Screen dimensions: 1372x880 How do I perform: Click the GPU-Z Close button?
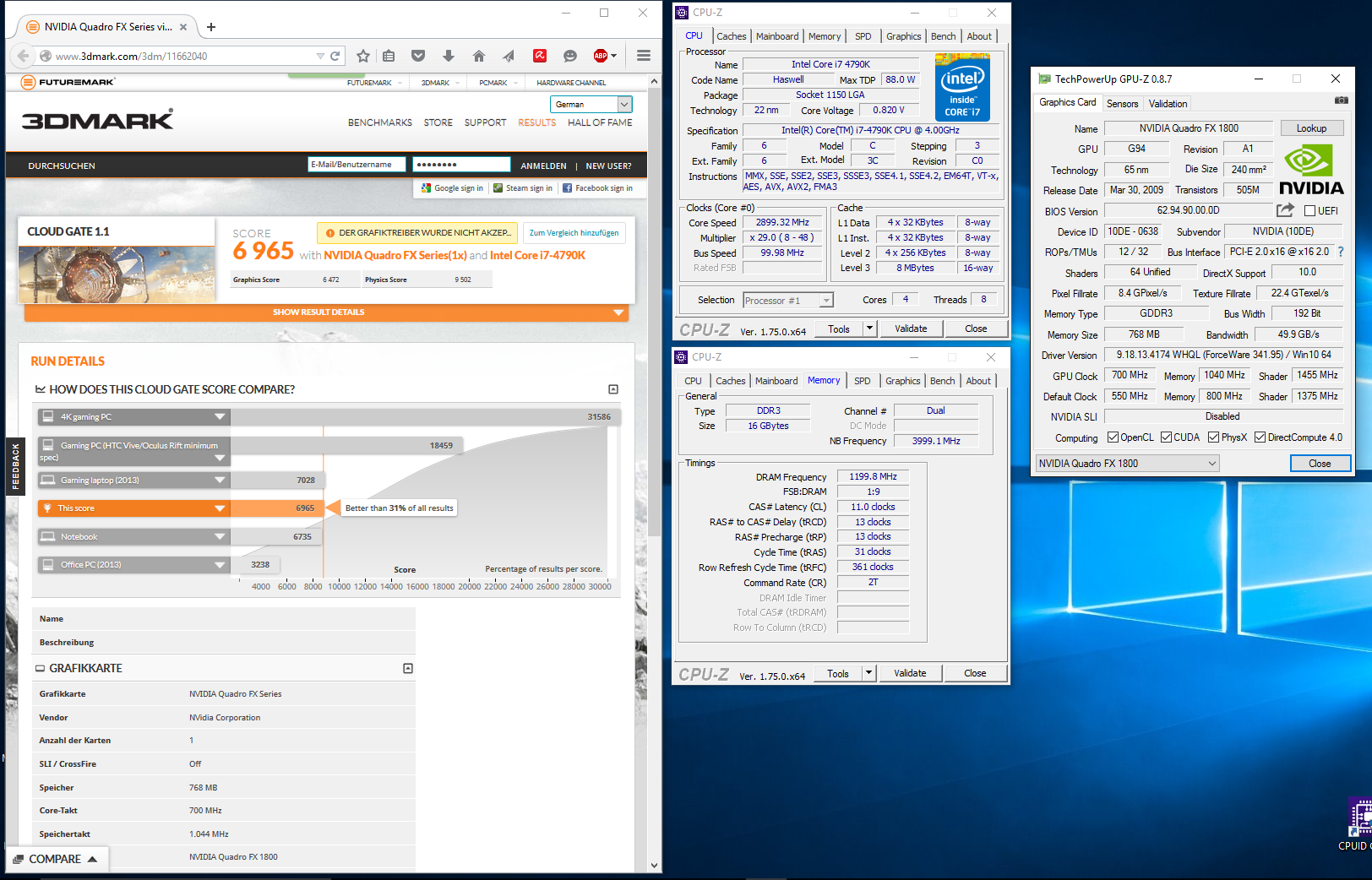(x=1320, y=464)
